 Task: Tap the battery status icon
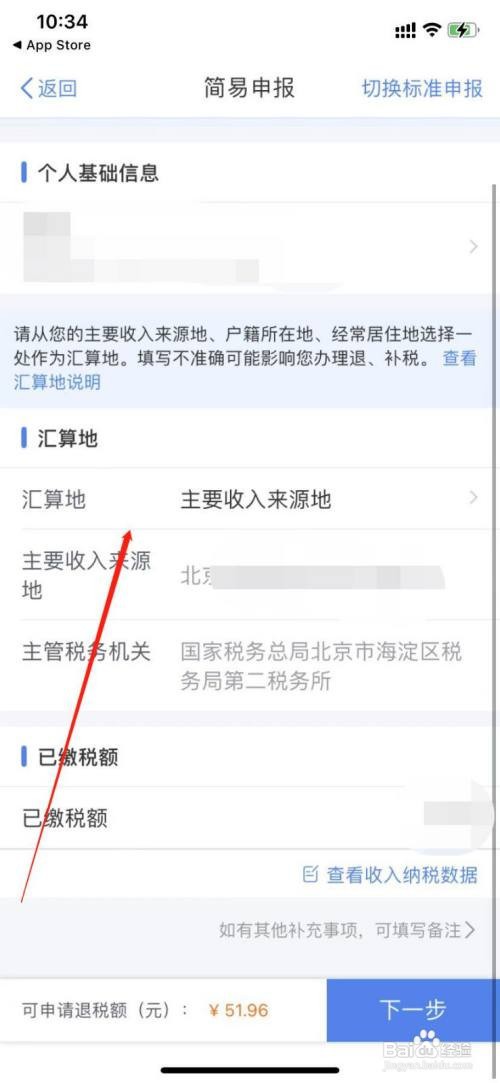463,30
